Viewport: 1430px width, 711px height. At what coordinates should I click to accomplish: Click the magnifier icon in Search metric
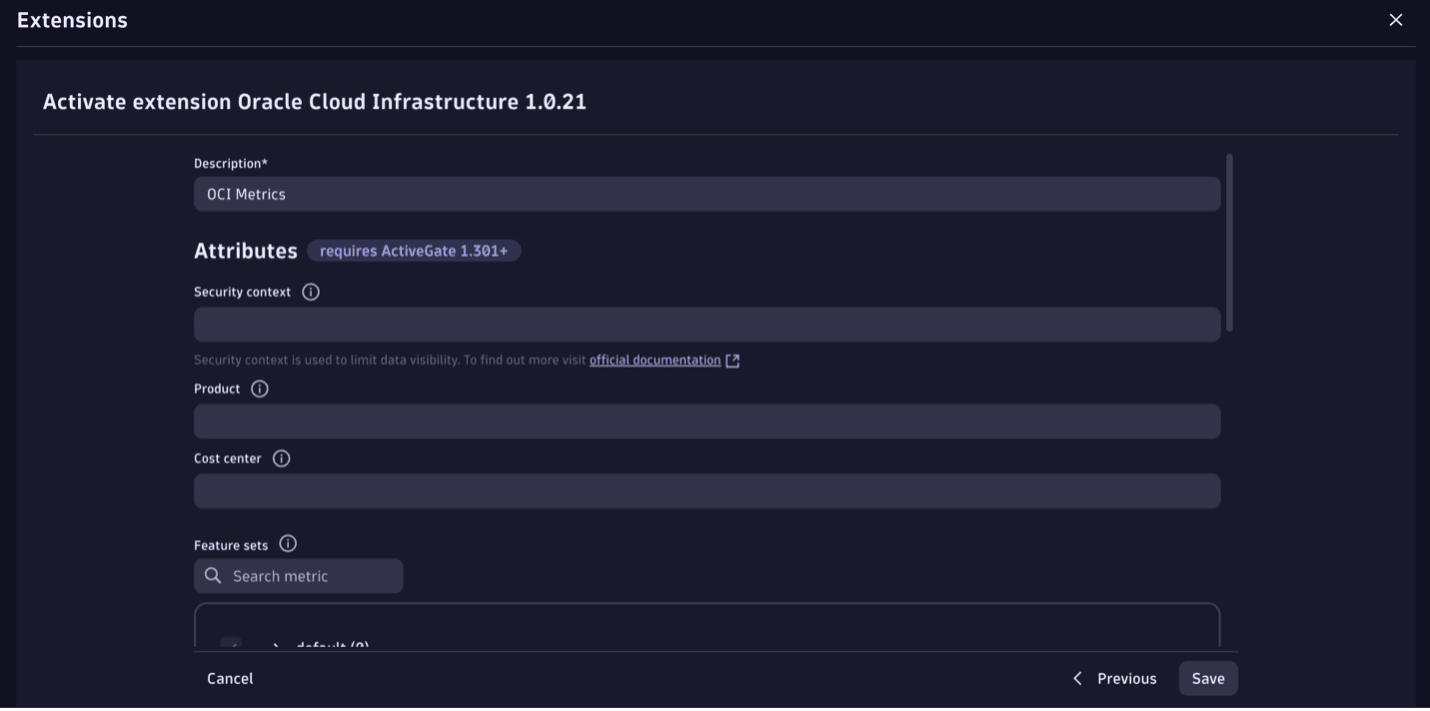coord(213,576)
